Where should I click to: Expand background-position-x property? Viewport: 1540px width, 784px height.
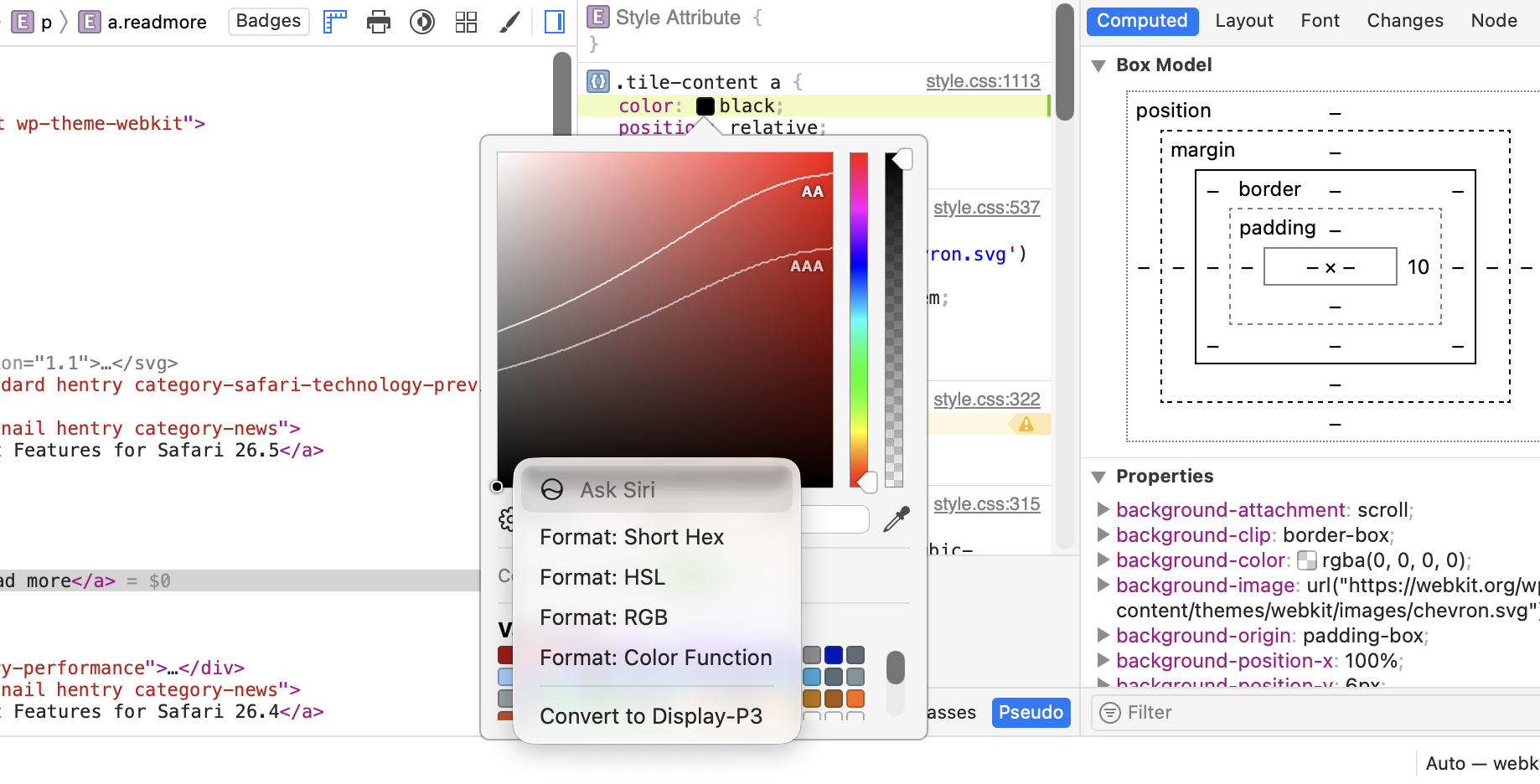(1103, 660)
